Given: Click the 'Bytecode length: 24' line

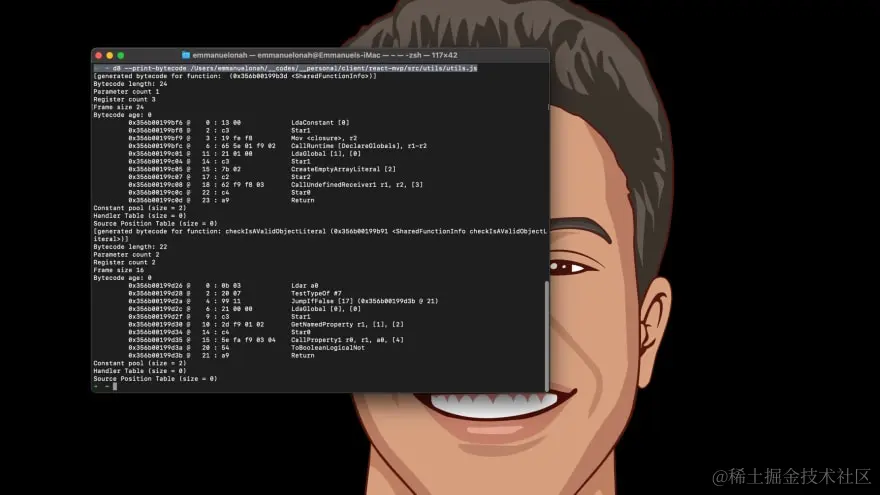Looking at the screenshot, I should coord(130,84).
